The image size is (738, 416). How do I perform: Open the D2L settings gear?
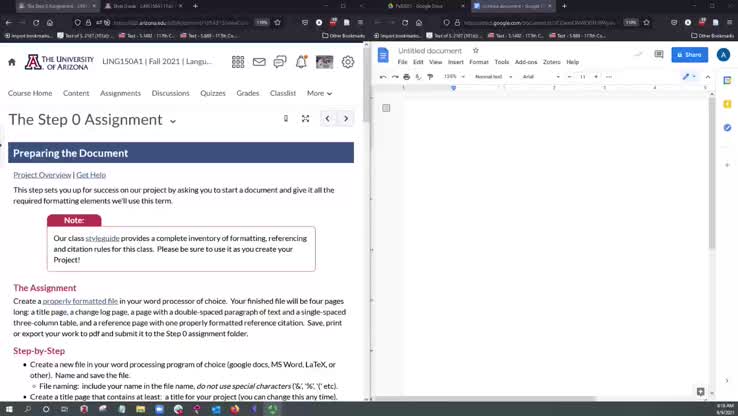(348, 62)
